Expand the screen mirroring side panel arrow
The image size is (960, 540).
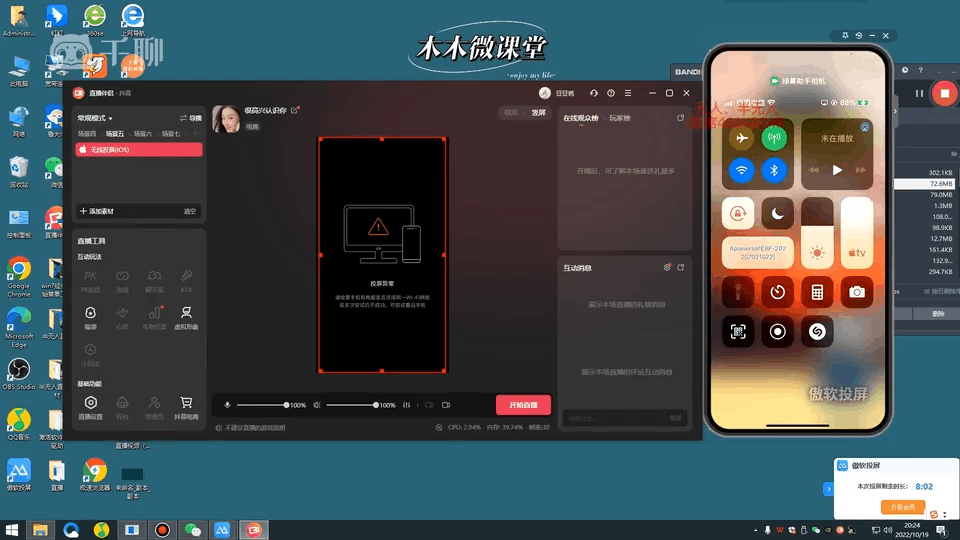(895, 111)
